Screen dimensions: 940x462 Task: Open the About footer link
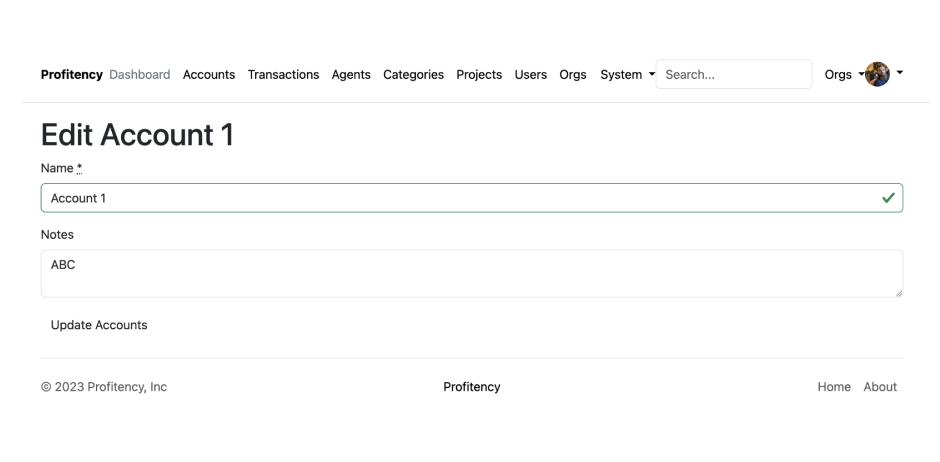pos(880,387)
